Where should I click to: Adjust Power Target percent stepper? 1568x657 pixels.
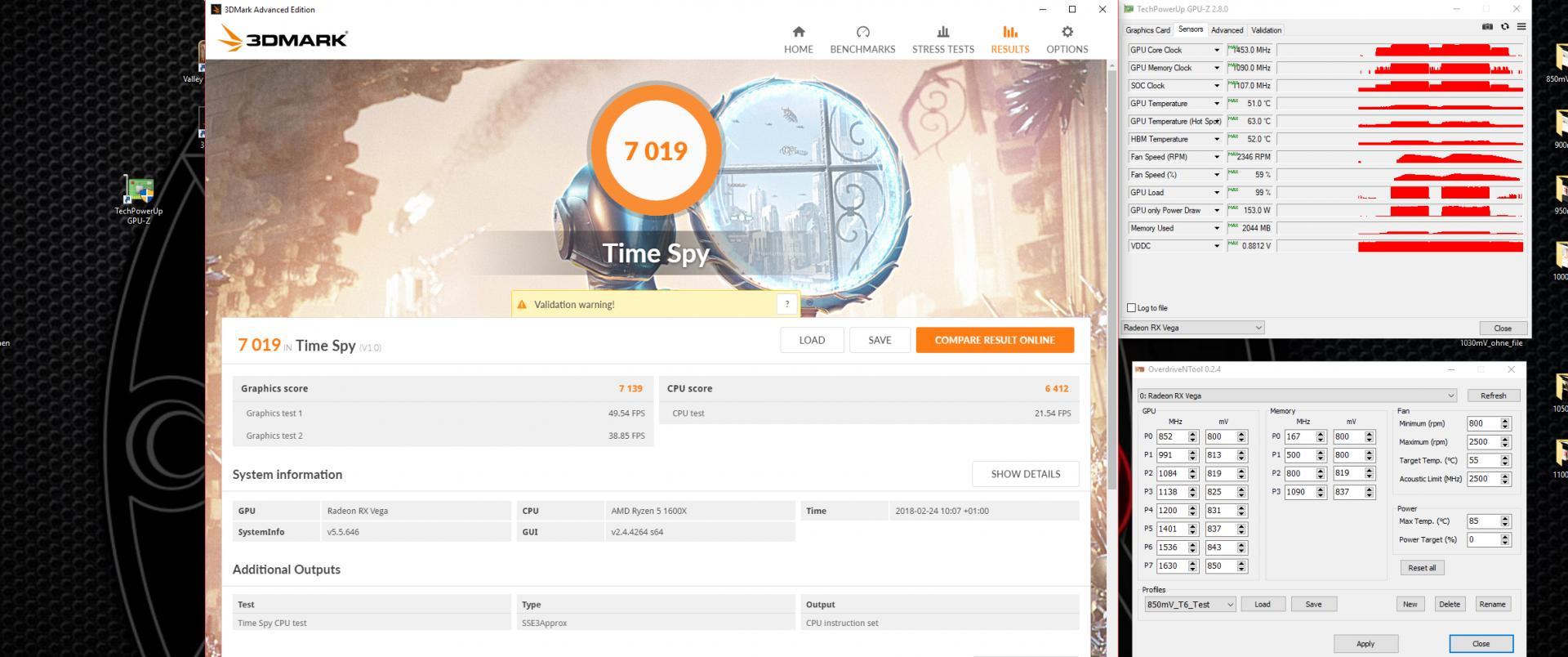coord(1505,540)
